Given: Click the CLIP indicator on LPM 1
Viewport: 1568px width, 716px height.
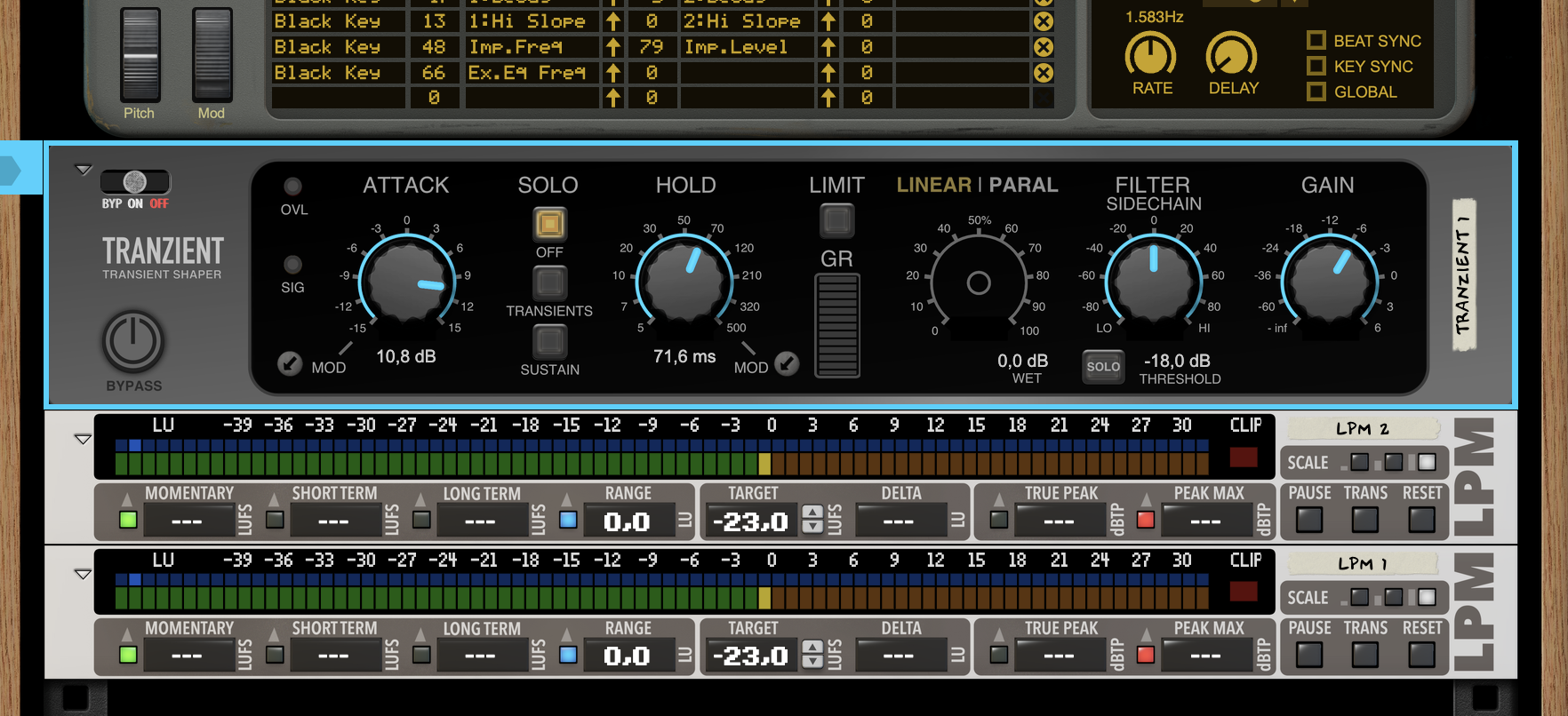Looking at the screenshot, I should click(x=1244, y=592).
